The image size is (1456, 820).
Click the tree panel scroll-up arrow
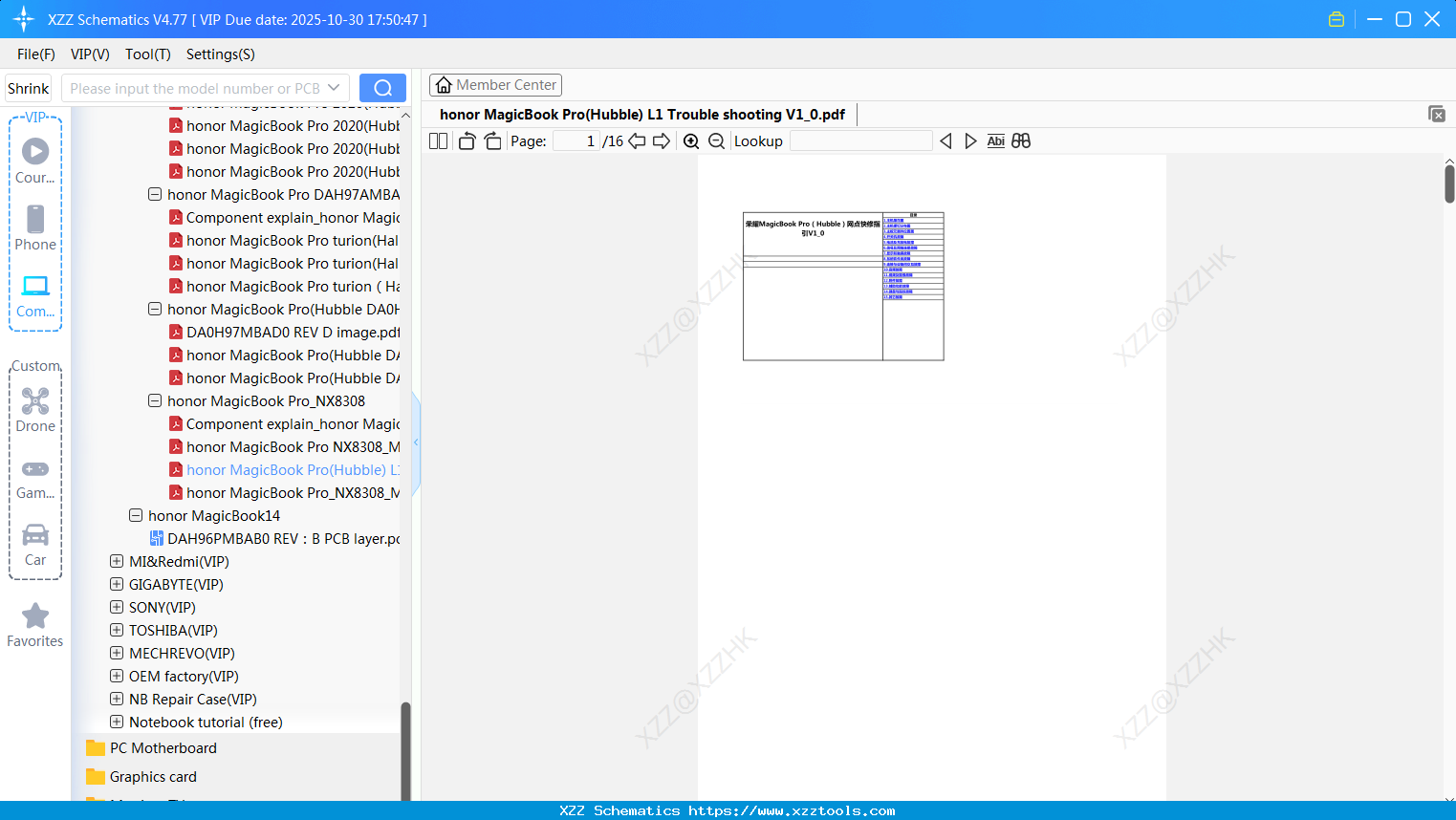pyautogui.click(x=405, y=115)
